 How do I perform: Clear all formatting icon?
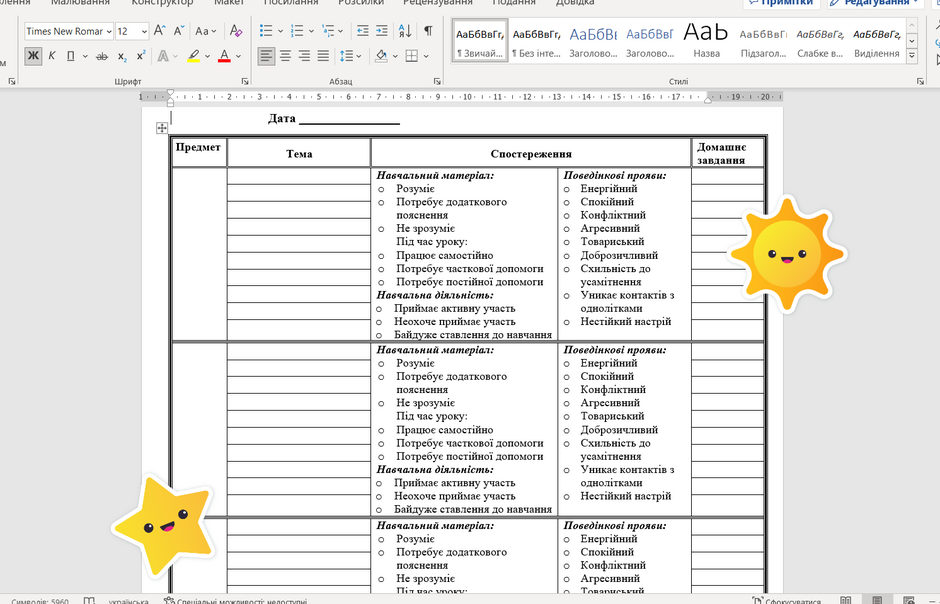(x=236, y=31)
